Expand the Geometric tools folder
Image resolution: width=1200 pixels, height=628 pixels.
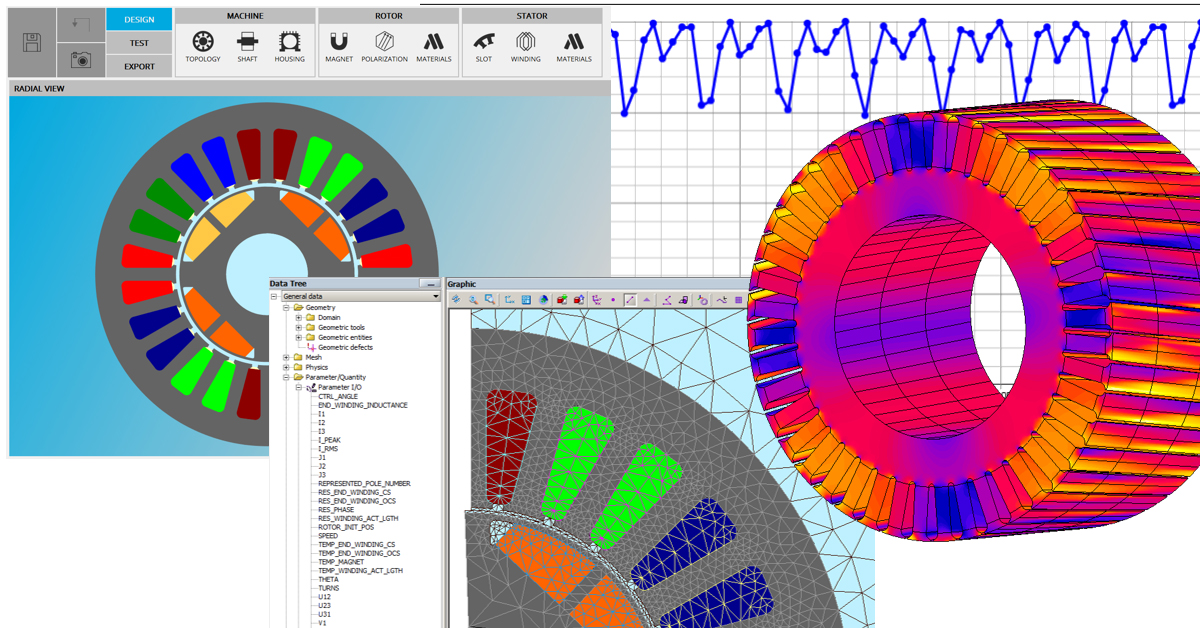tap(298, 327)
